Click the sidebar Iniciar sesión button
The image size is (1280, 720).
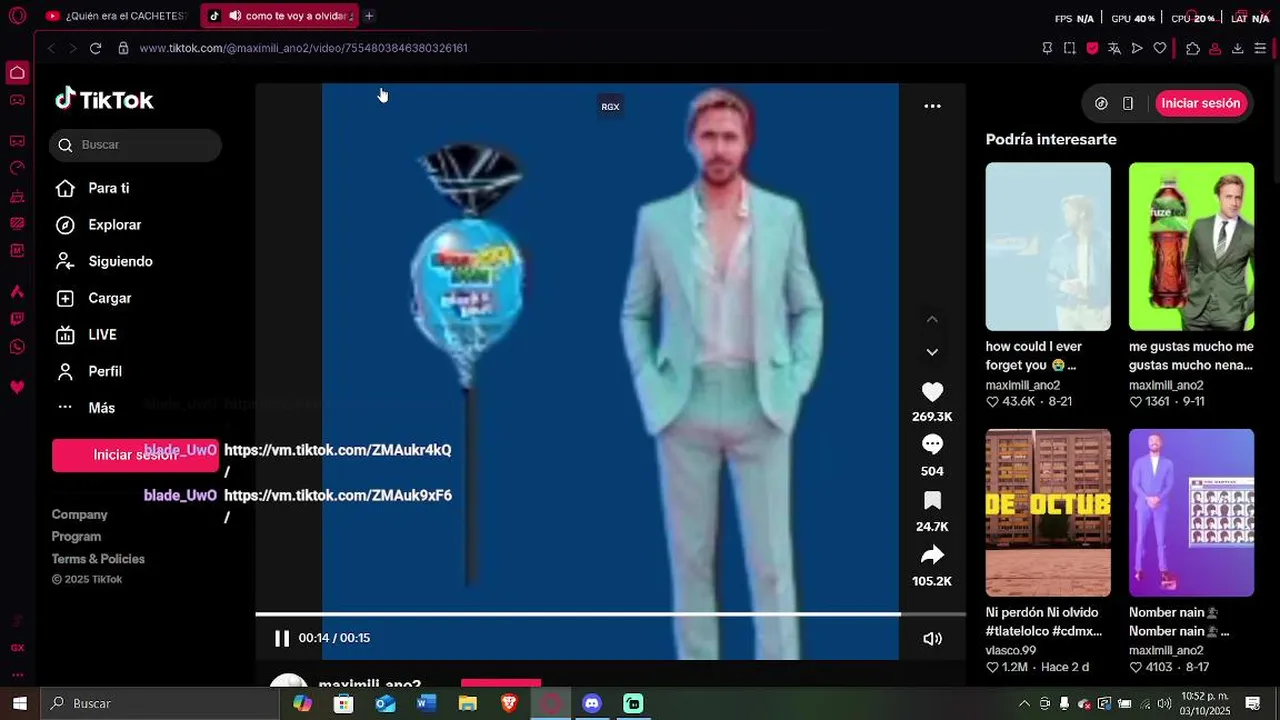[x=135, y=455]
